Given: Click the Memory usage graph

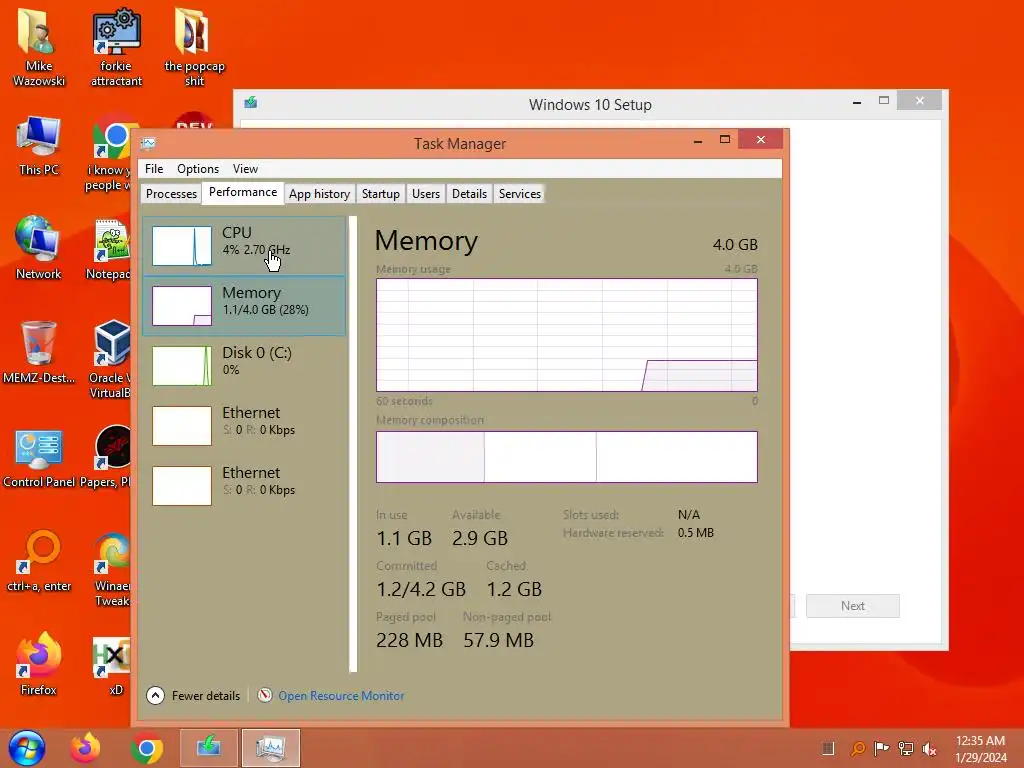Looking at the screenshot, I should [567, 335].
